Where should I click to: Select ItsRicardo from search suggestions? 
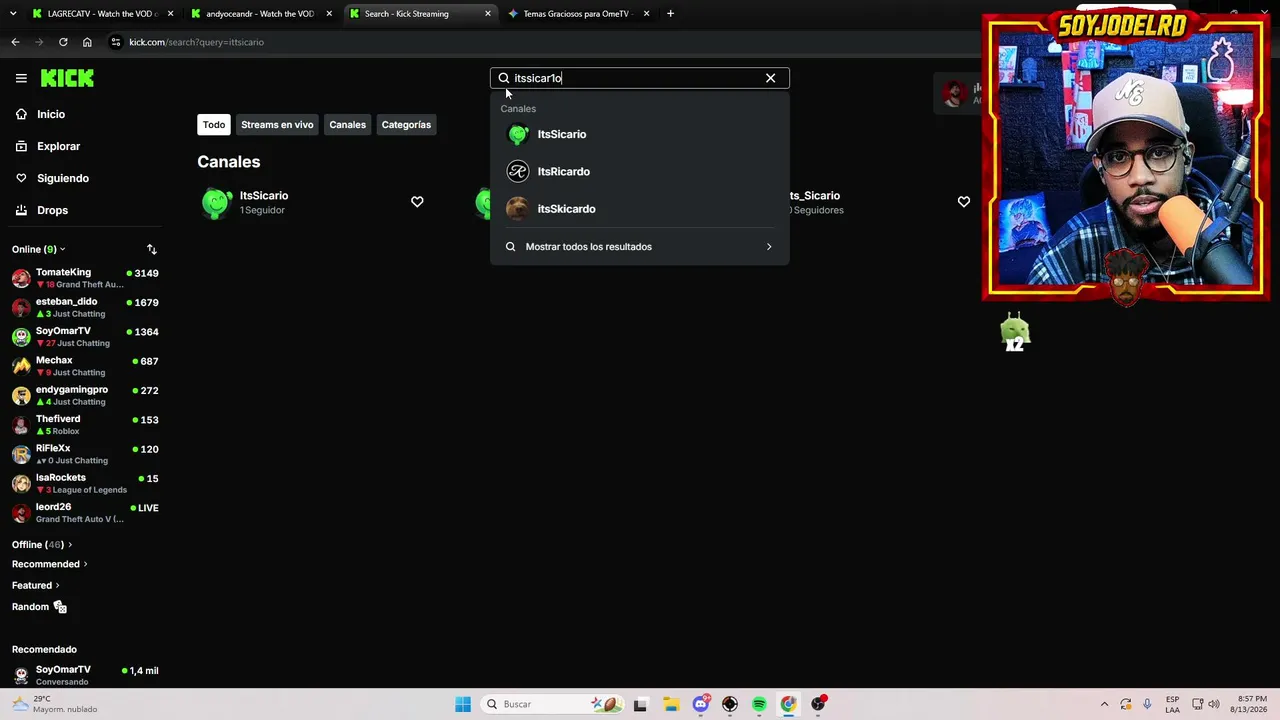coord(639,171)
